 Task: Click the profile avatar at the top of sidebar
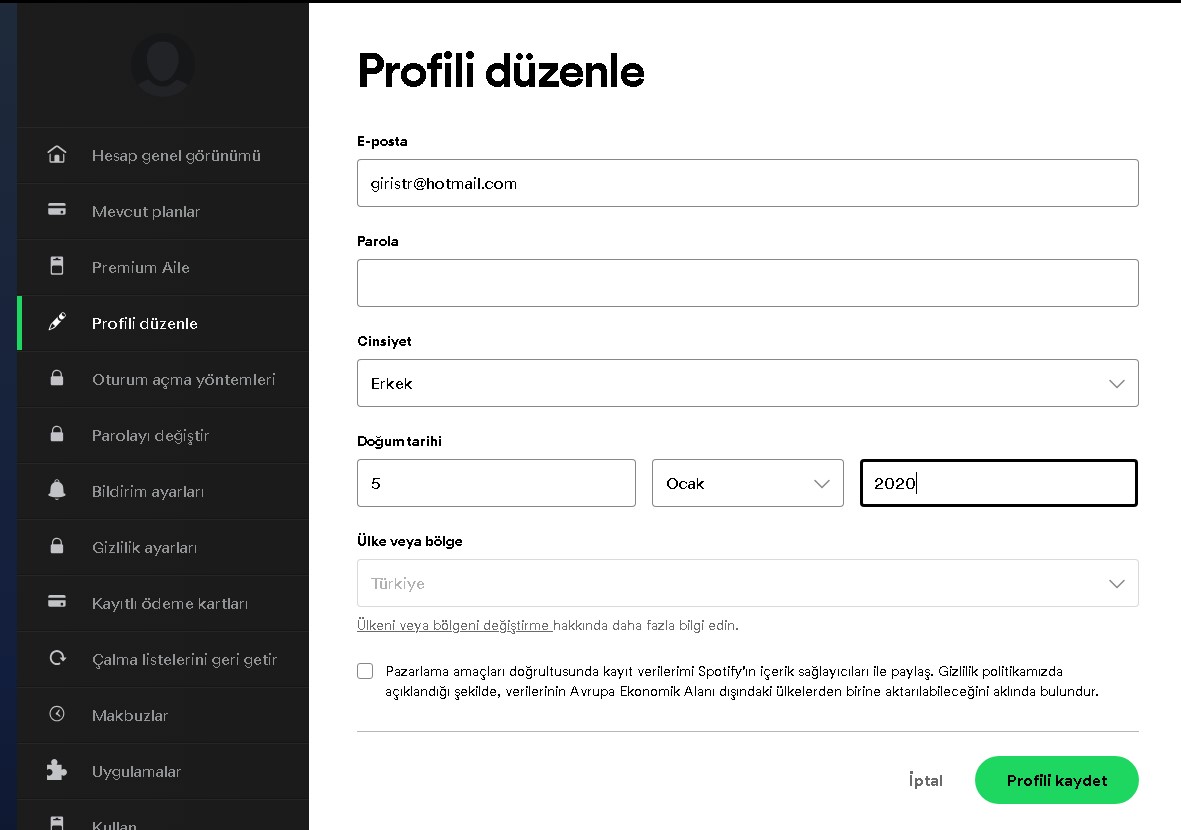click(x=162, y=64)
